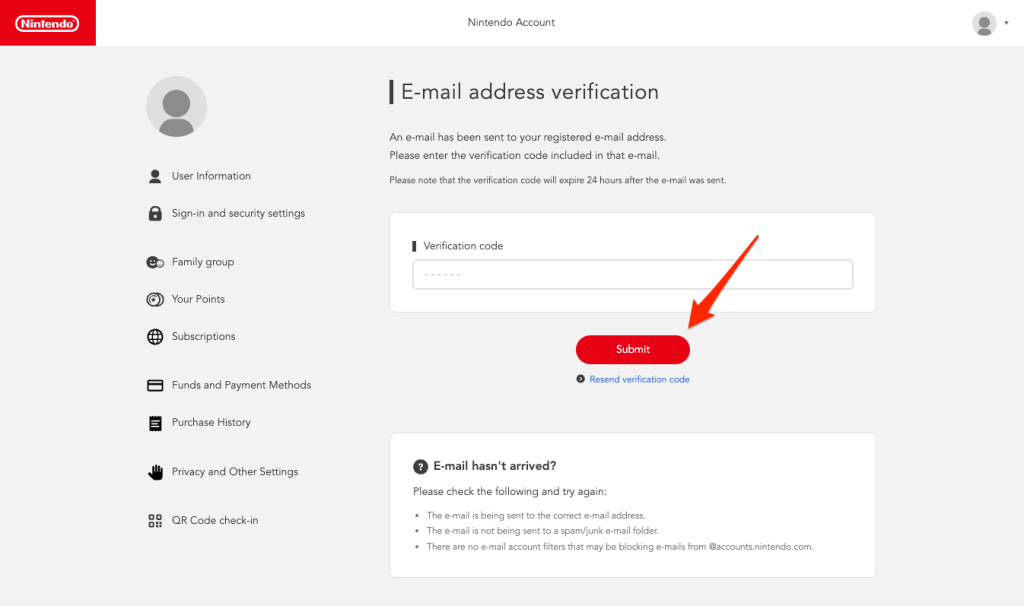
Task: Select Privacy and Other Settings
Action: pyautogui.click(x=235, y=472)
